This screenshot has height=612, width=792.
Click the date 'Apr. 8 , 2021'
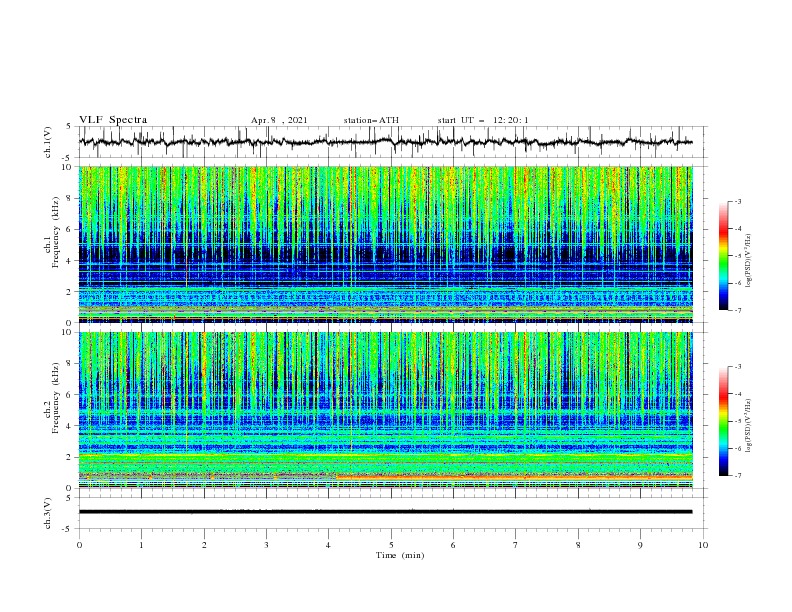click(x=279, y=120)
